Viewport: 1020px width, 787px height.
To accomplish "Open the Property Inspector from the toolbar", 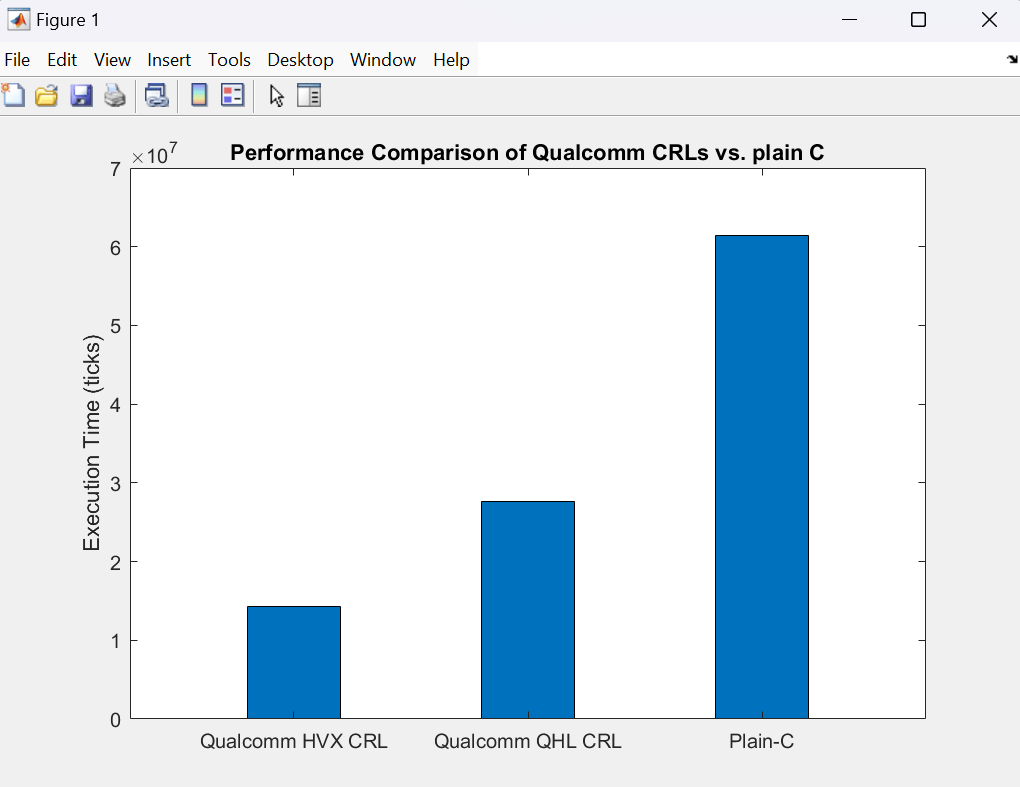I will 309,95.
